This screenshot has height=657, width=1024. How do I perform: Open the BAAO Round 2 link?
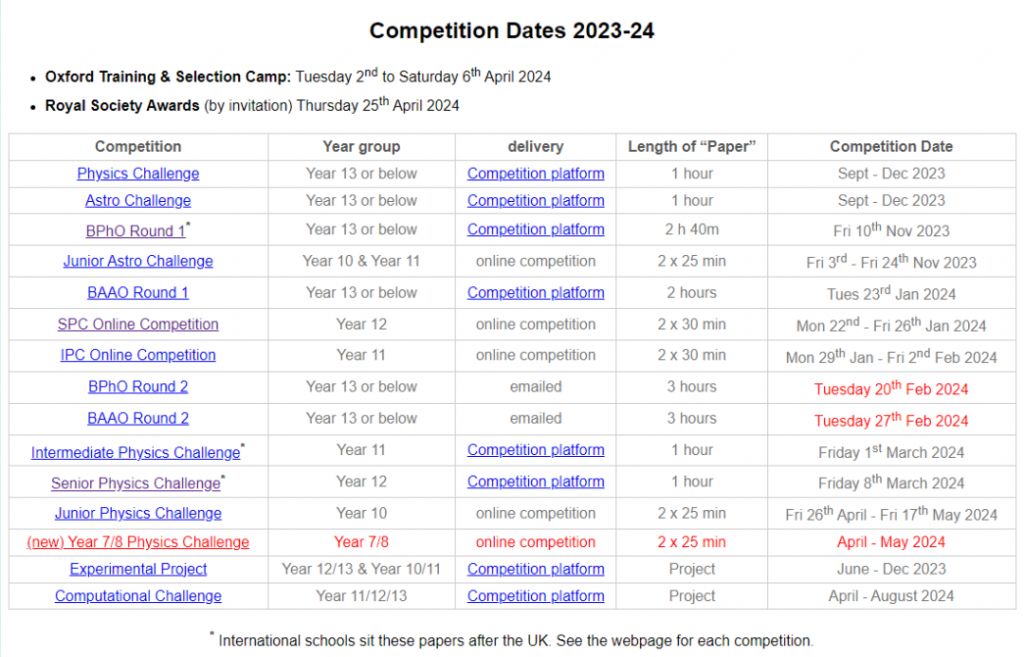(138, 419)
